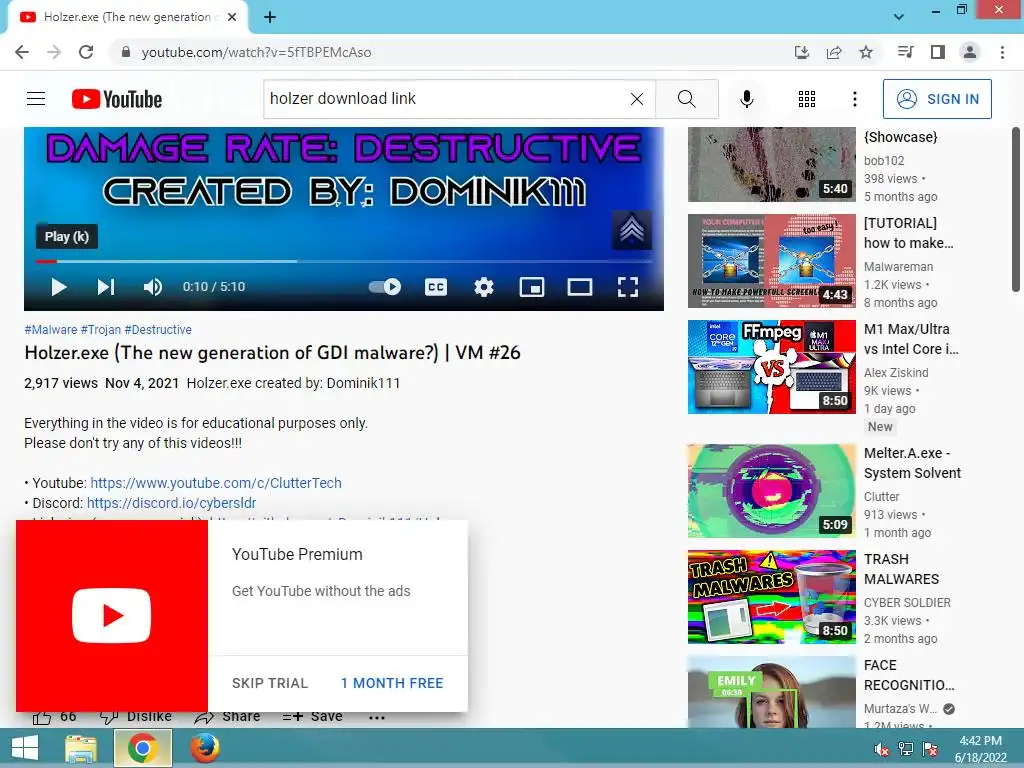The width and height of the screenshot is (1024, 768).
Task: Open video player settings gear
Action: (x=484, y=287)
